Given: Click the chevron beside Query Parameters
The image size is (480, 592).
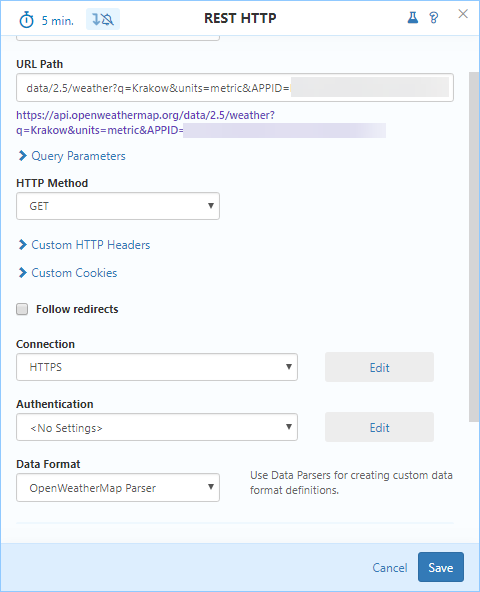Looking at the screenshot, I should click(23, 156).
